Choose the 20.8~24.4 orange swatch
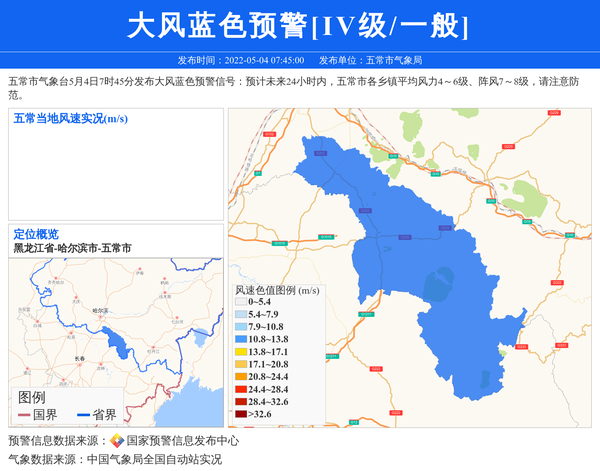600x471 pixels. click(241, 377)
